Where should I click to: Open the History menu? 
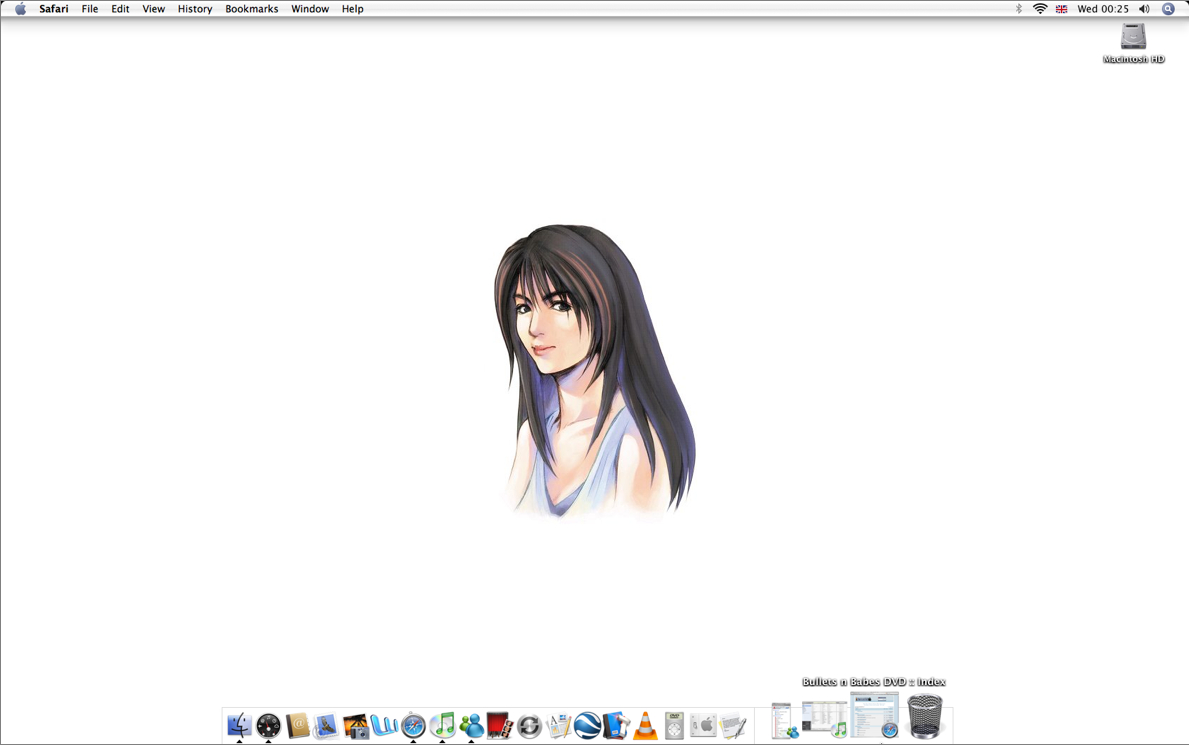(195, 9)
